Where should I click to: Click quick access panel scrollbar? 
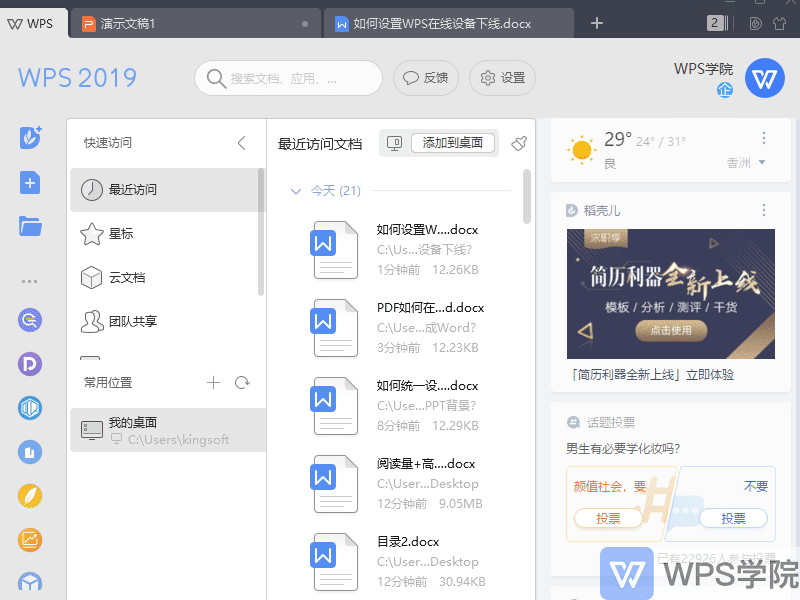tap(261, 232)
